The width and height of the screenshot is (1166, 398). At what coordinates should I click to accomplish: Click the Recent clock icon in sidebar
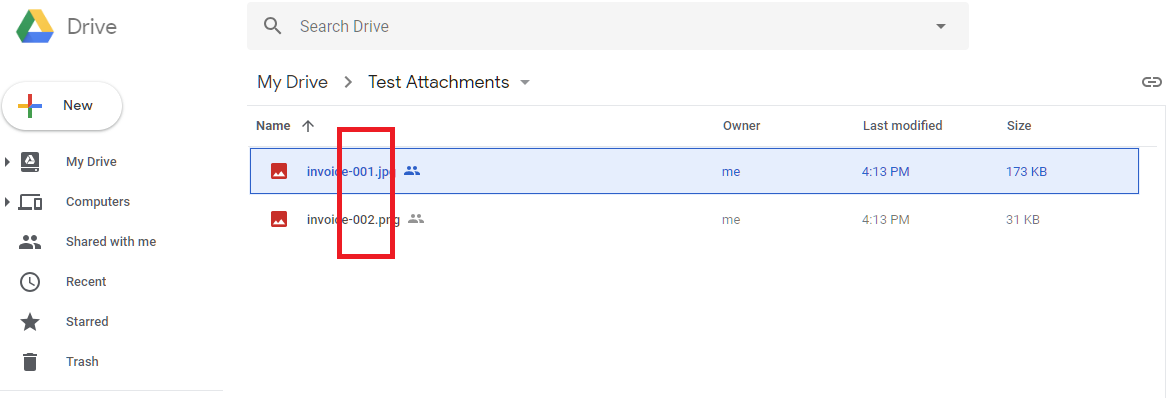(30, 281)
